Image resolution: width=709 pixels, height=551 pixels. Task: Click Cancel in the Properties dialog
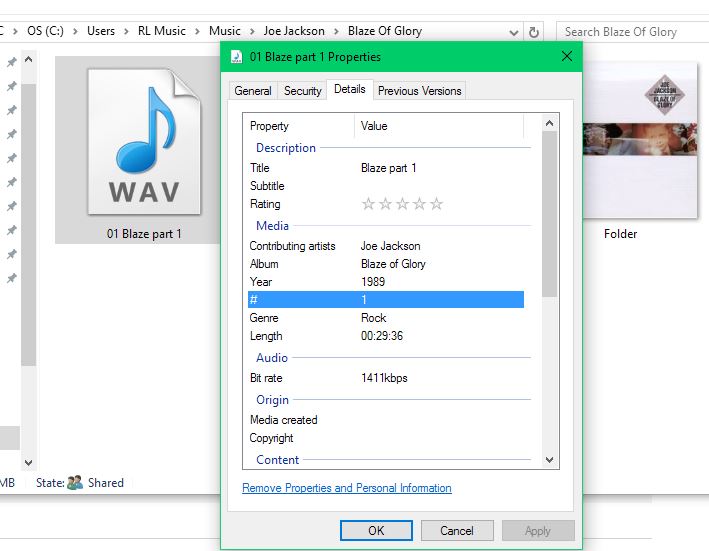point(457,530)
